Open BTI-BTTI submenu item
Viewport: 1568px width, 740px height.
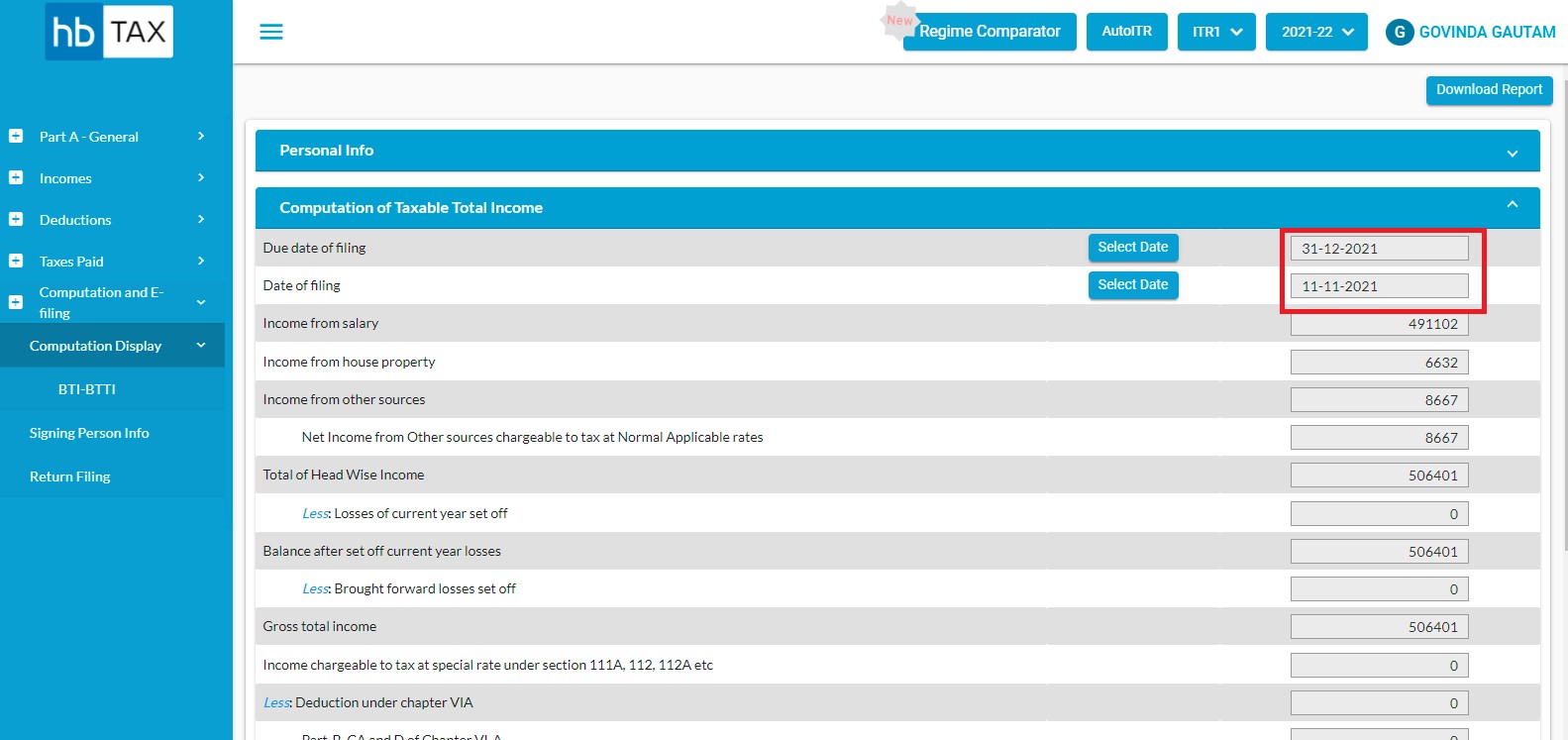pos(87,389)
